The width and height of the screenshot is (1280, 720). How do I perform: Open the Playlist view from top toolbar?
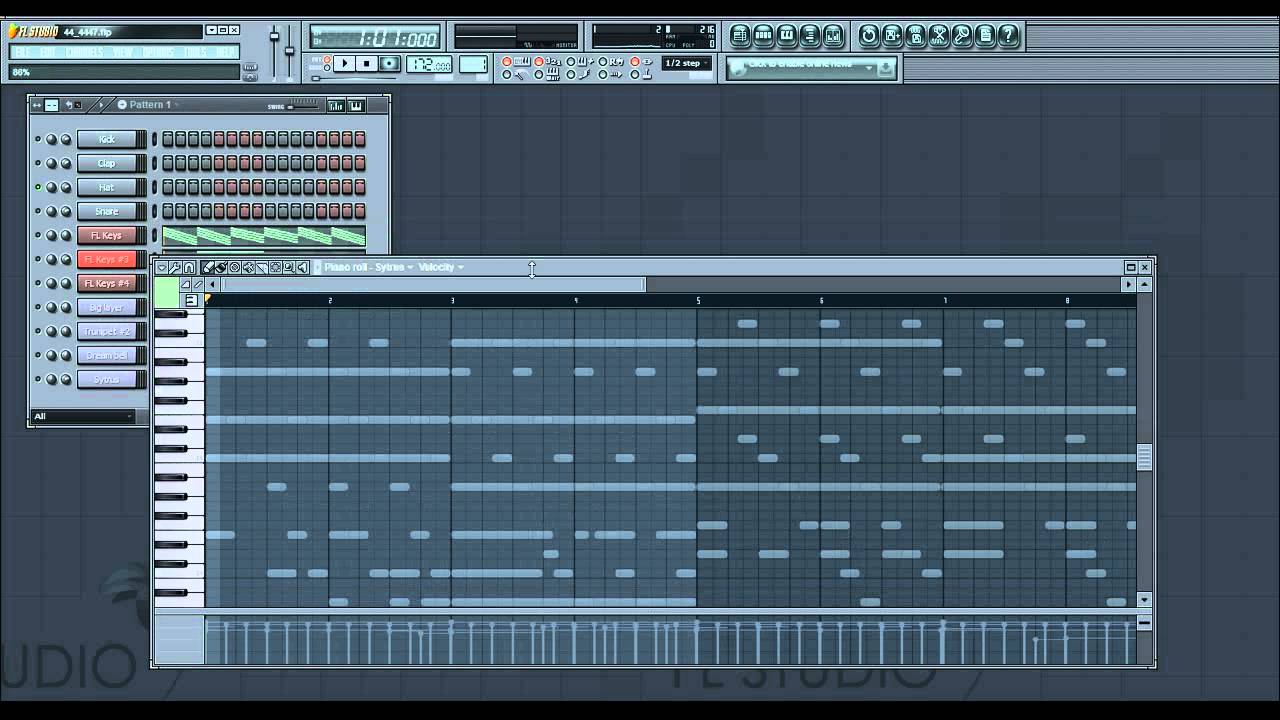point(740,36)
